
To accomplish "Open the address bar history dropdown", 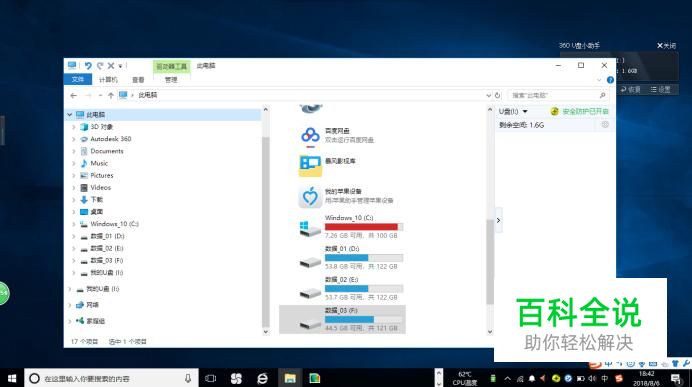I will point(489,95).
